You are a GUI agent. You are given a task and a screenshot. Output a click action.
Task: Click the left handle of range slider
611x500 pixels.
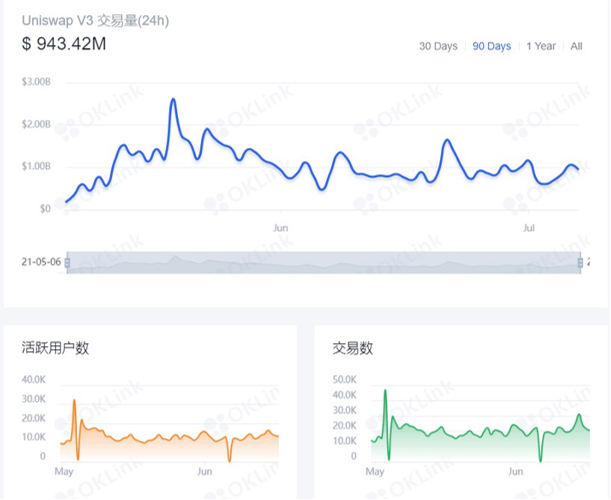(x=67, y=262)
